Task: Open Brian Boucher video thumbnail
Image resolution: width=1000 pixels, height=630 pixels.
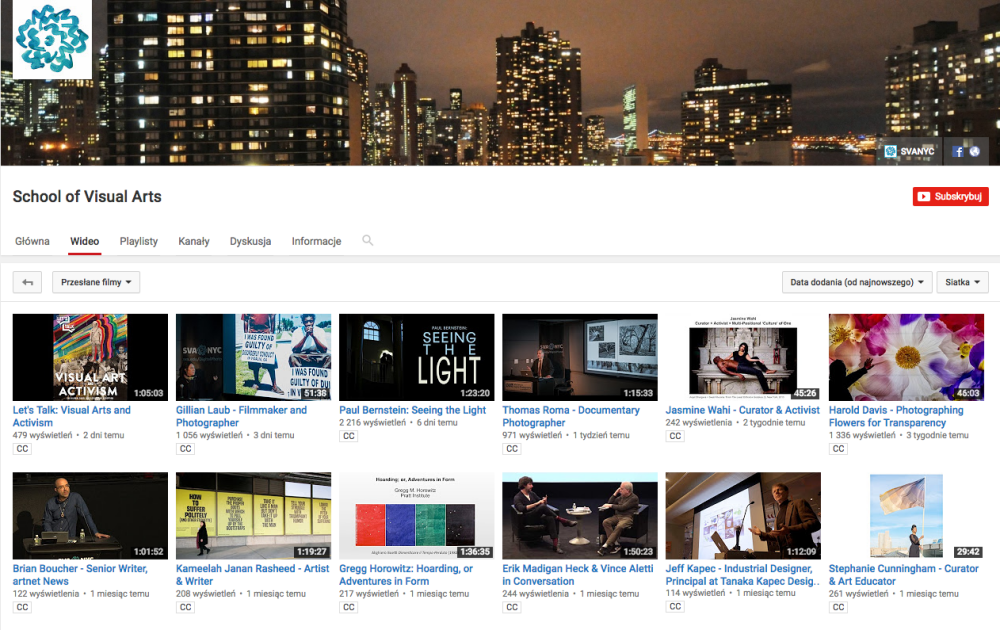Action: click(91, 516)
